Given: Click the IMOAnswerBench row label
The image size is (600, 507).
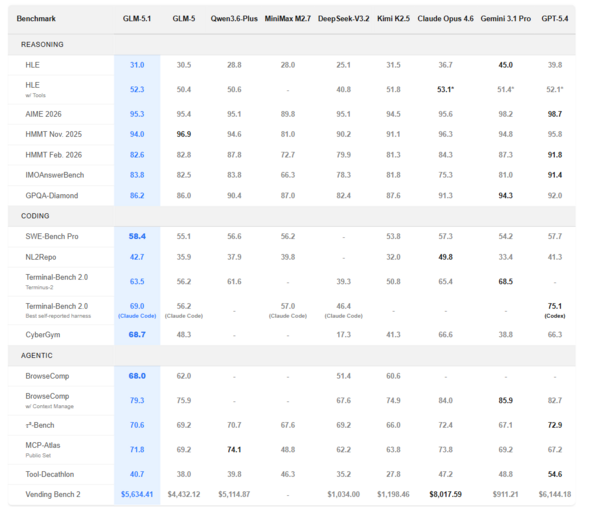Looking at the screenshot, I should tap(55, 175).
